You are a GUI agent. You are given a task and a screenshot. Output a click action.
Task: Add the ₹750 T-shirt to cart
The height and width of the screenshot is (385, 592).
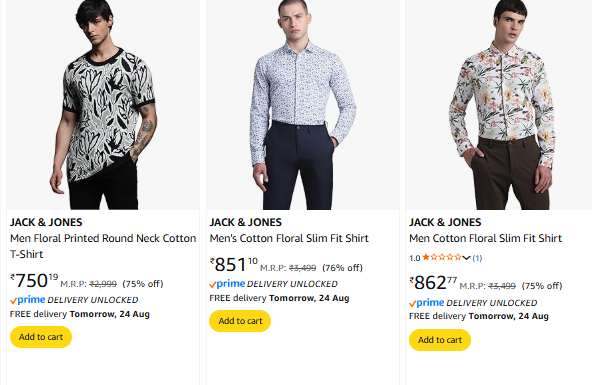(41, 337)
